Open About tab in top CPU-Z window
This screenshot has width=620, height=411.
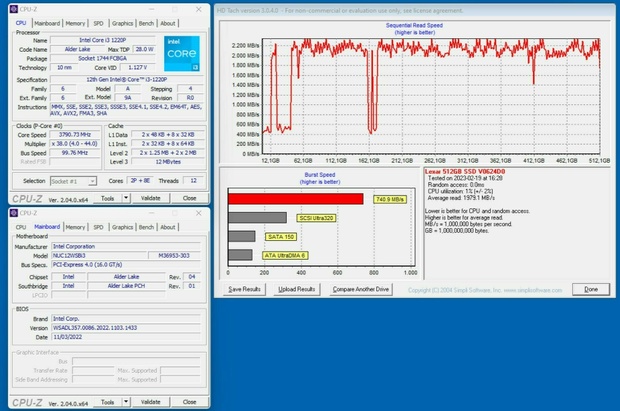pyautogui.click(x=168, y=23)
